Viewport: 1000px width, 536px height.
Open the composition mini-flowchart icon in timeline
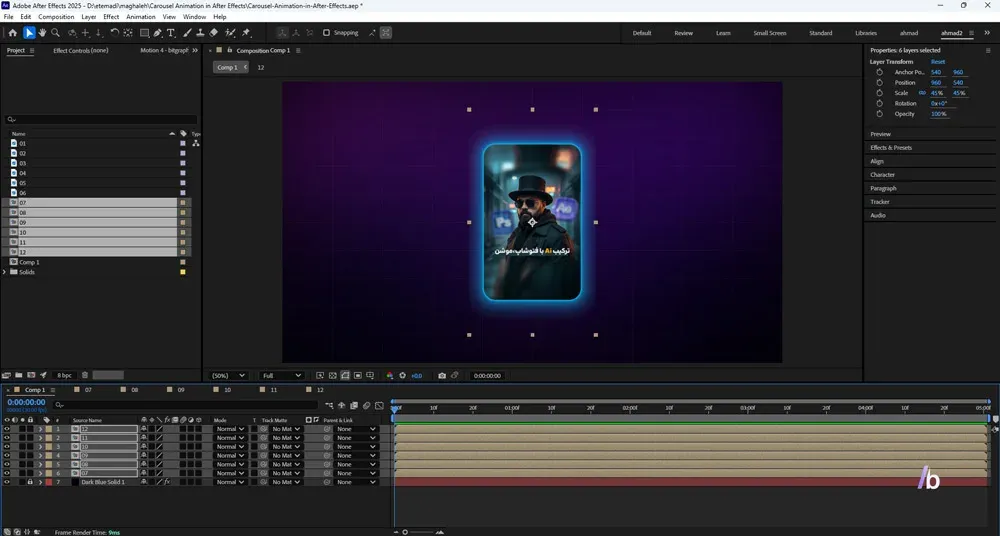(329, 405)
